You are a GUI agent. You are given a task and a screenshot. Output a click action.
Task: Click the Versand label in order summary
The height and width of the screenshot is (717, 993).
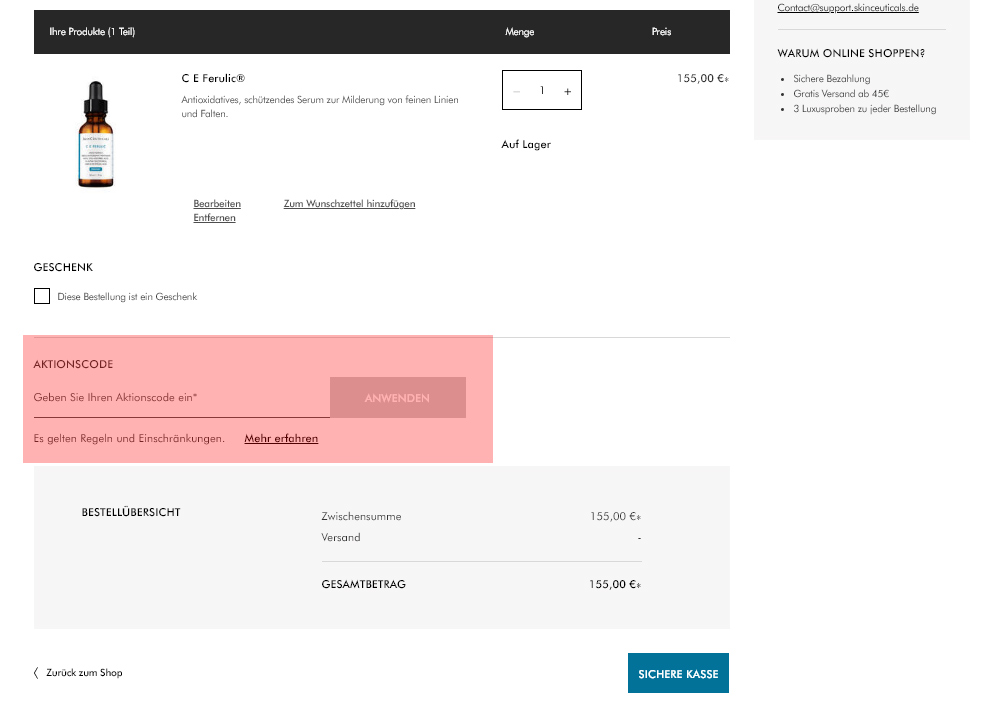[x=341, y=537]
